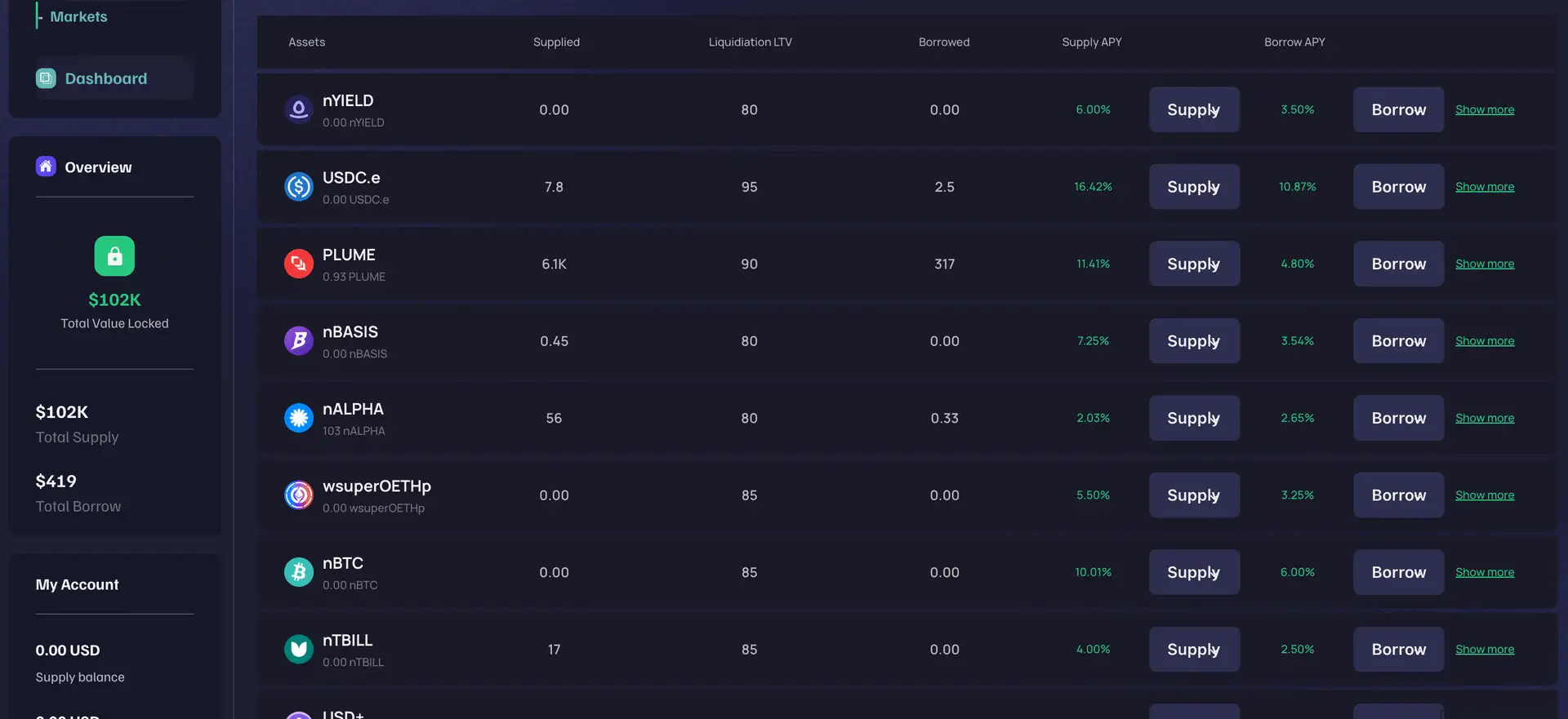
Task: Click the green Total Value Locked lock icon
Action: click(x=114, y=256)
